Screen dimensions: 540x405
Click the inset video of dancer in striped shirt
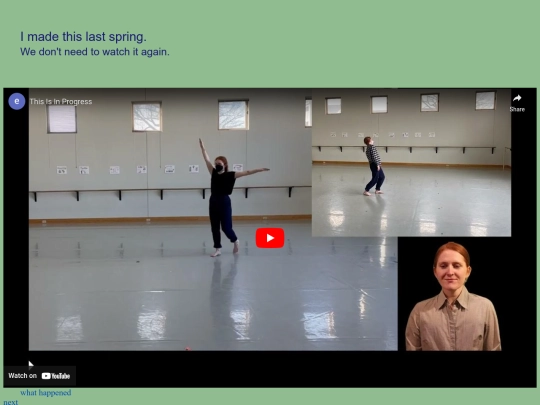point(411,163)
